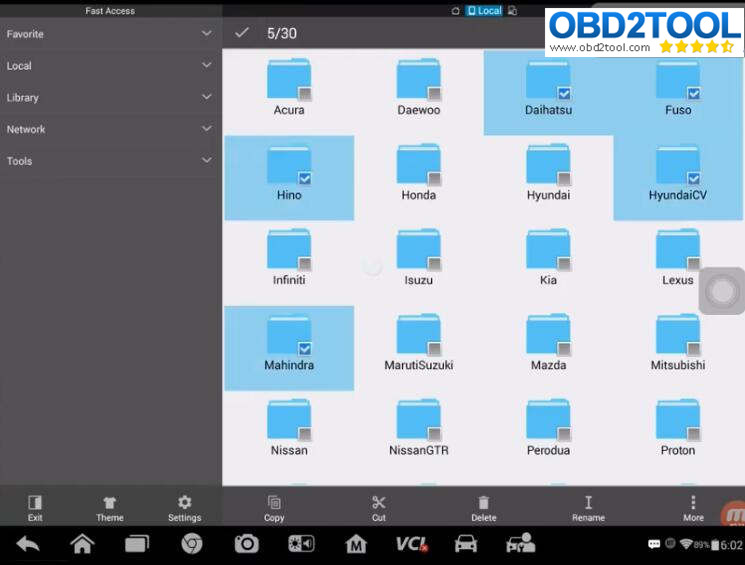Open the car with technician service icon
The width and height of the screenshot is (745, 565).
(x=521, y=544)
